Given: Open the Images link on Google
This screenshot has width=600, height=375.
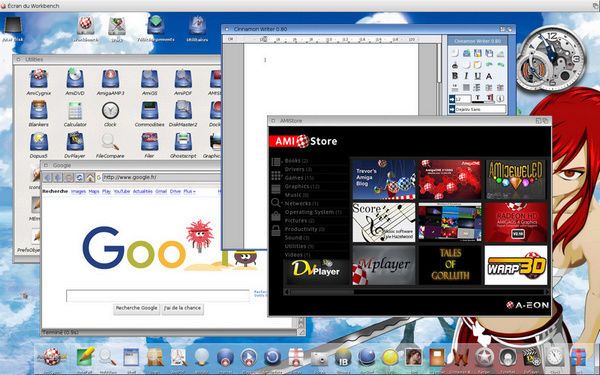Looking at the screenshot, I should point(78,191).
